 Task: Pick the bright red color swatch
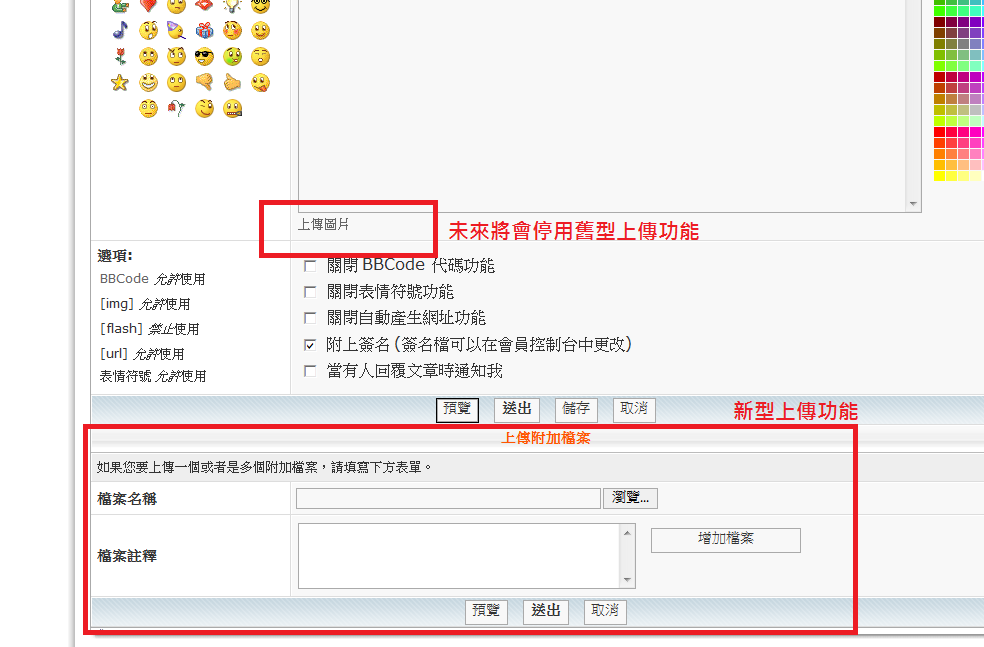(939, 132)
